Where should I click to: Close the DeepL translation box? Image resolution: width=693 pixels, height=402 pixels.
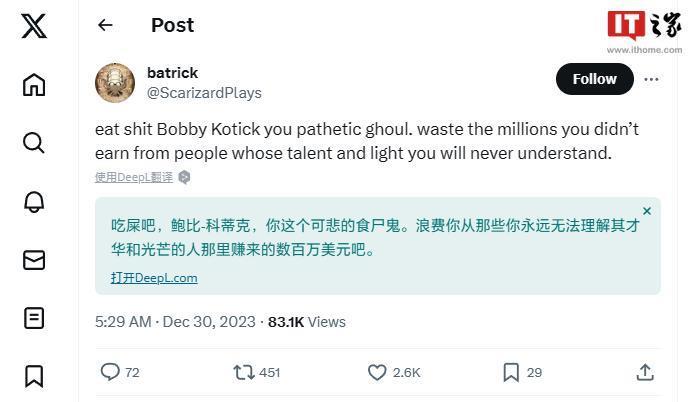[647, 211]
